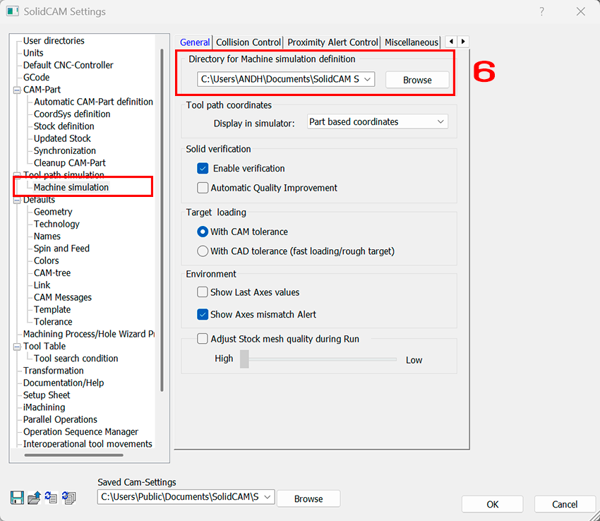The height and width of the screenshot is (521, 600).
Task: Check Automatic Quality Improvement
Action: coord(202,188)
